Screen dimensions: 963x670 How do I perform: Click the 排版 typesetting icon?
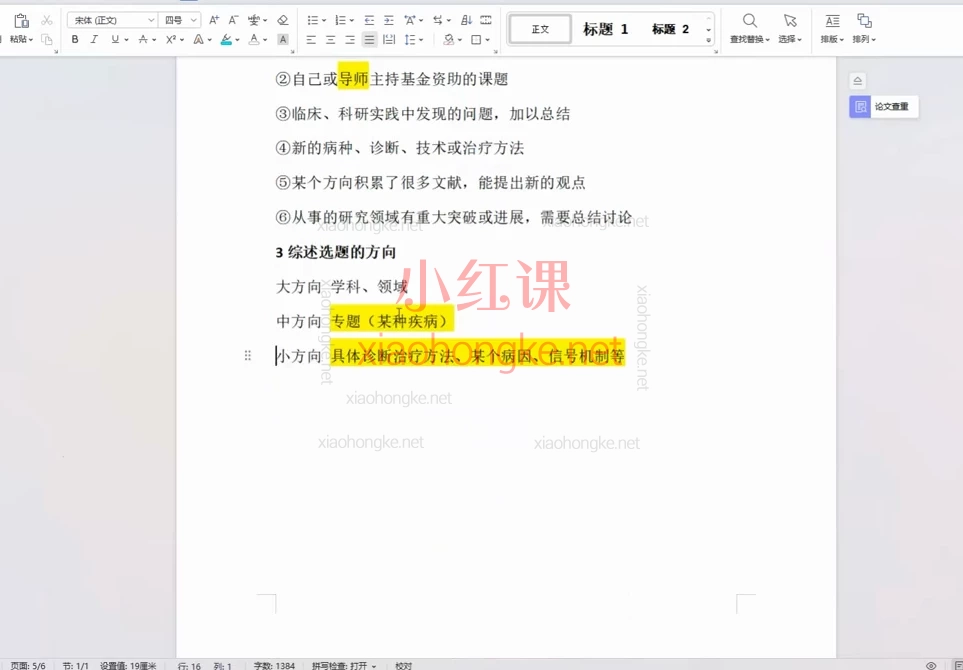click(832, 20)
